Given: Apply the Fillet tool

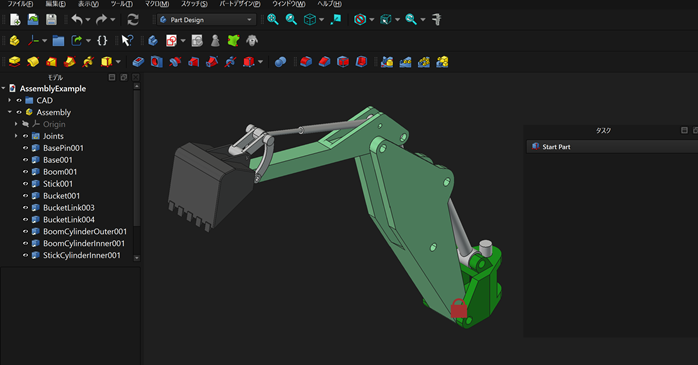Looking at the screenshot, I should point(306,61).
